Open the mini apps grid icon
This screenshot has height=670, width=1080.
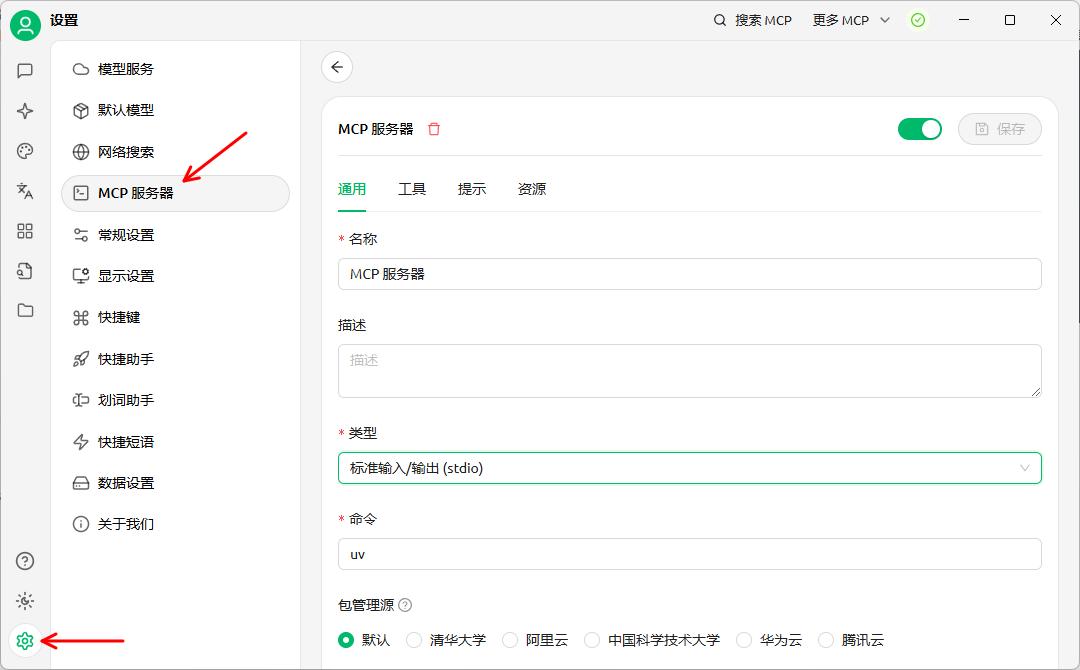pyautogui.click(x=25, y=231)
